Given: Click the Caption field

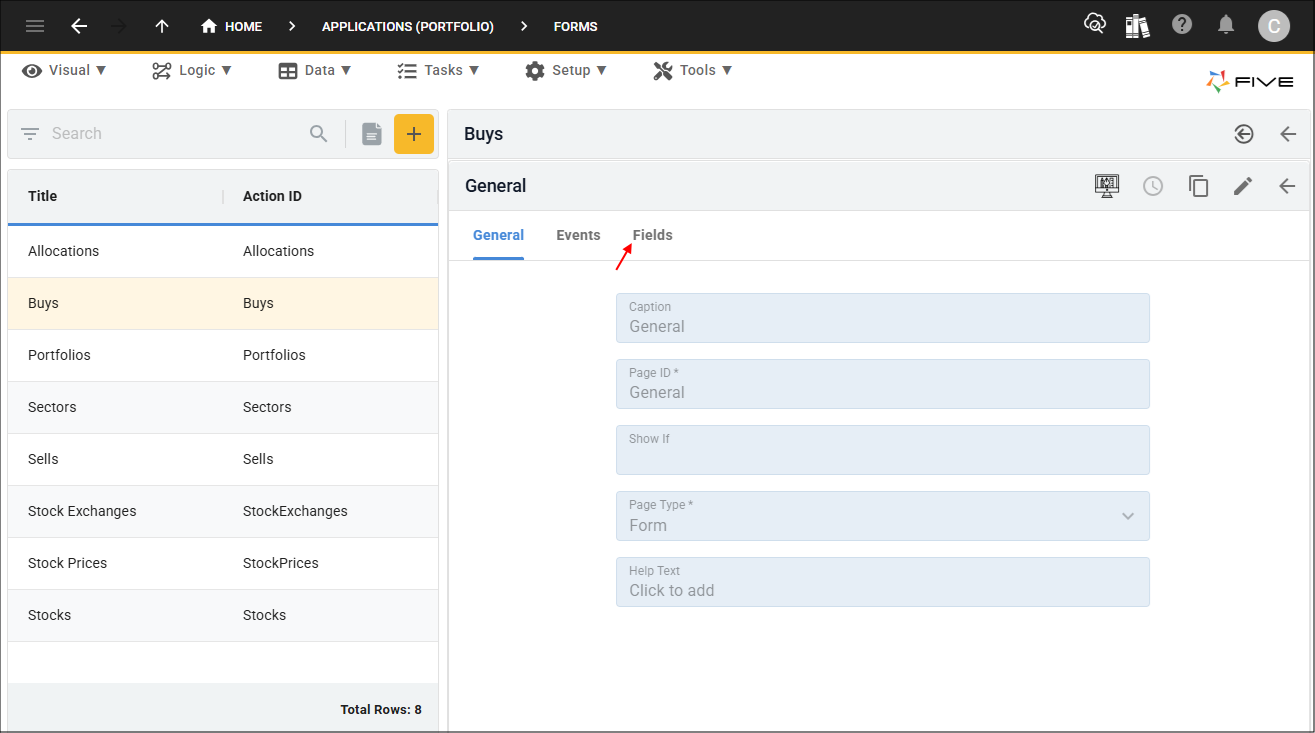Looking at the screenshot, I should 883,318.
